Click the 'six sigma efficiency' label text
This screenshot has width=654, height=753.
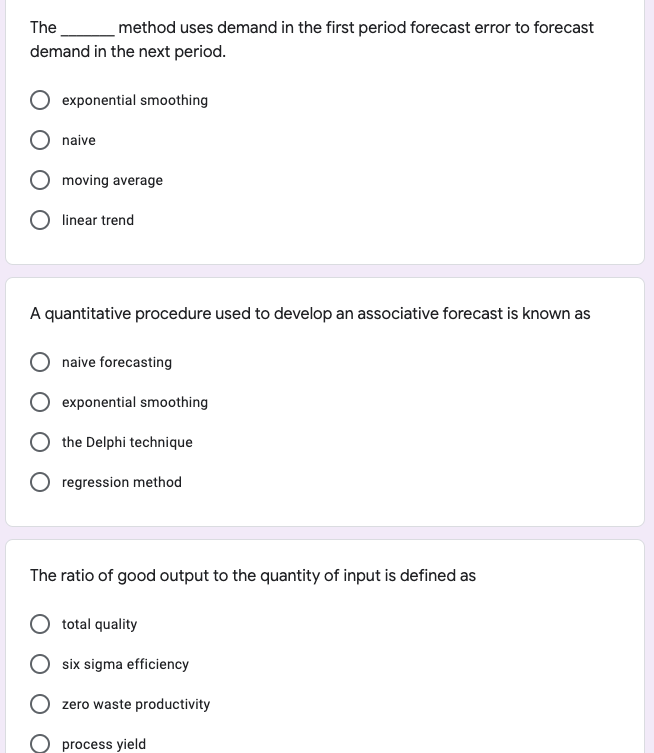coord(125,664)
